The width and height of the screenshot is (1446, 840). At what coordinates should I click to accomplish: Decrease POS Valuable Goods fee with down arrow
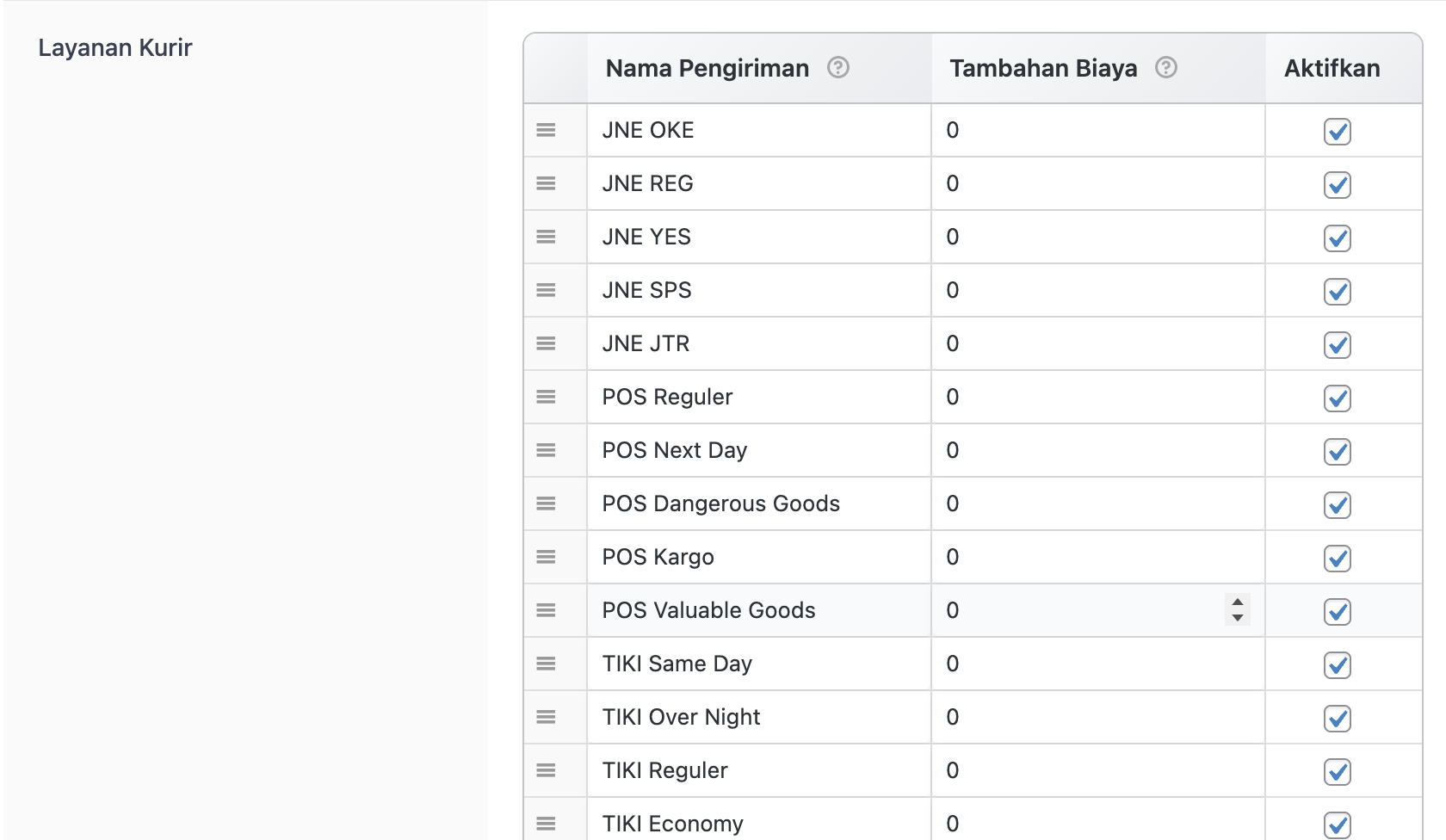1237,618
